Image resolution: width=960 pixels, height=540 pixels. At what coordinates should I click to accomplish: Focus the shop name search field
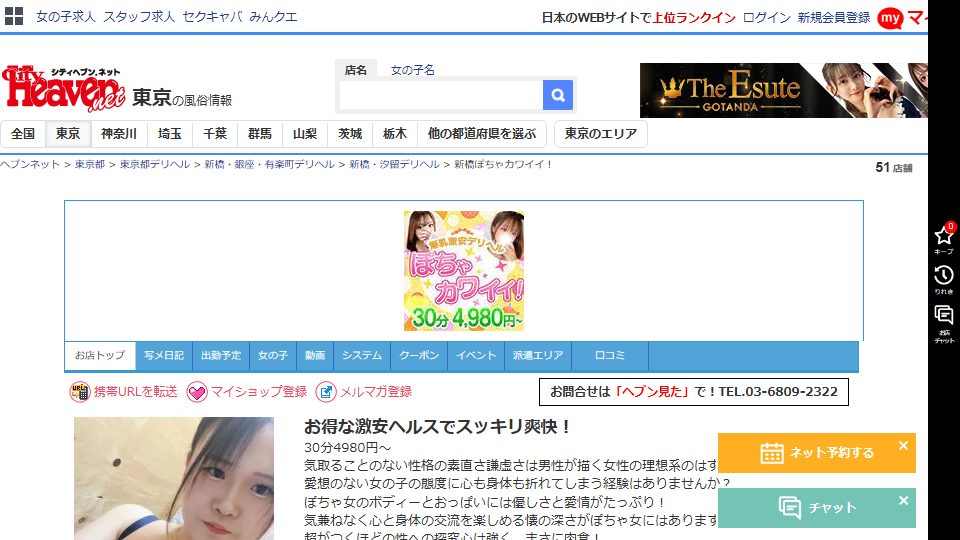point(441,95)
